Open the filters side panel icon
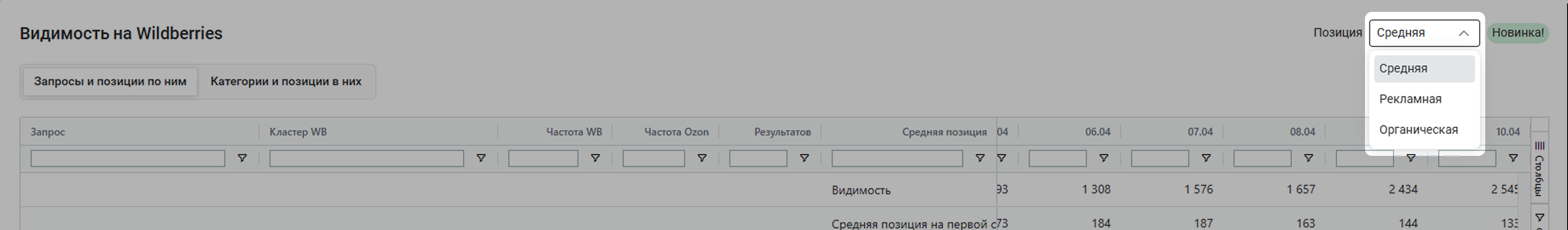The height and width of the screenshot is (230, 1568). click(x=1539, y=218)
